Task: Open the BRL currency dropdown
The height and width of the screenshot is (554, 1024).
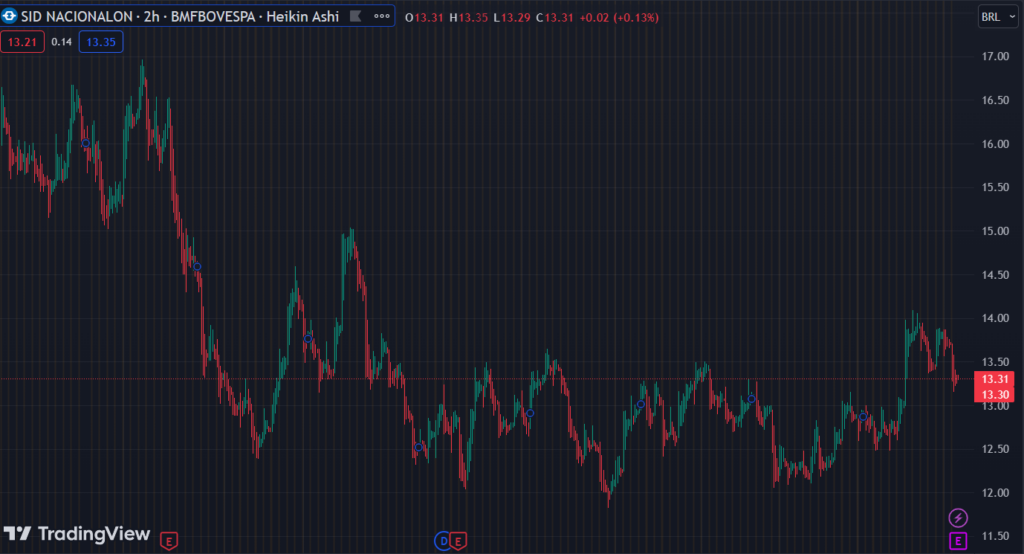Action: [999, 17]
